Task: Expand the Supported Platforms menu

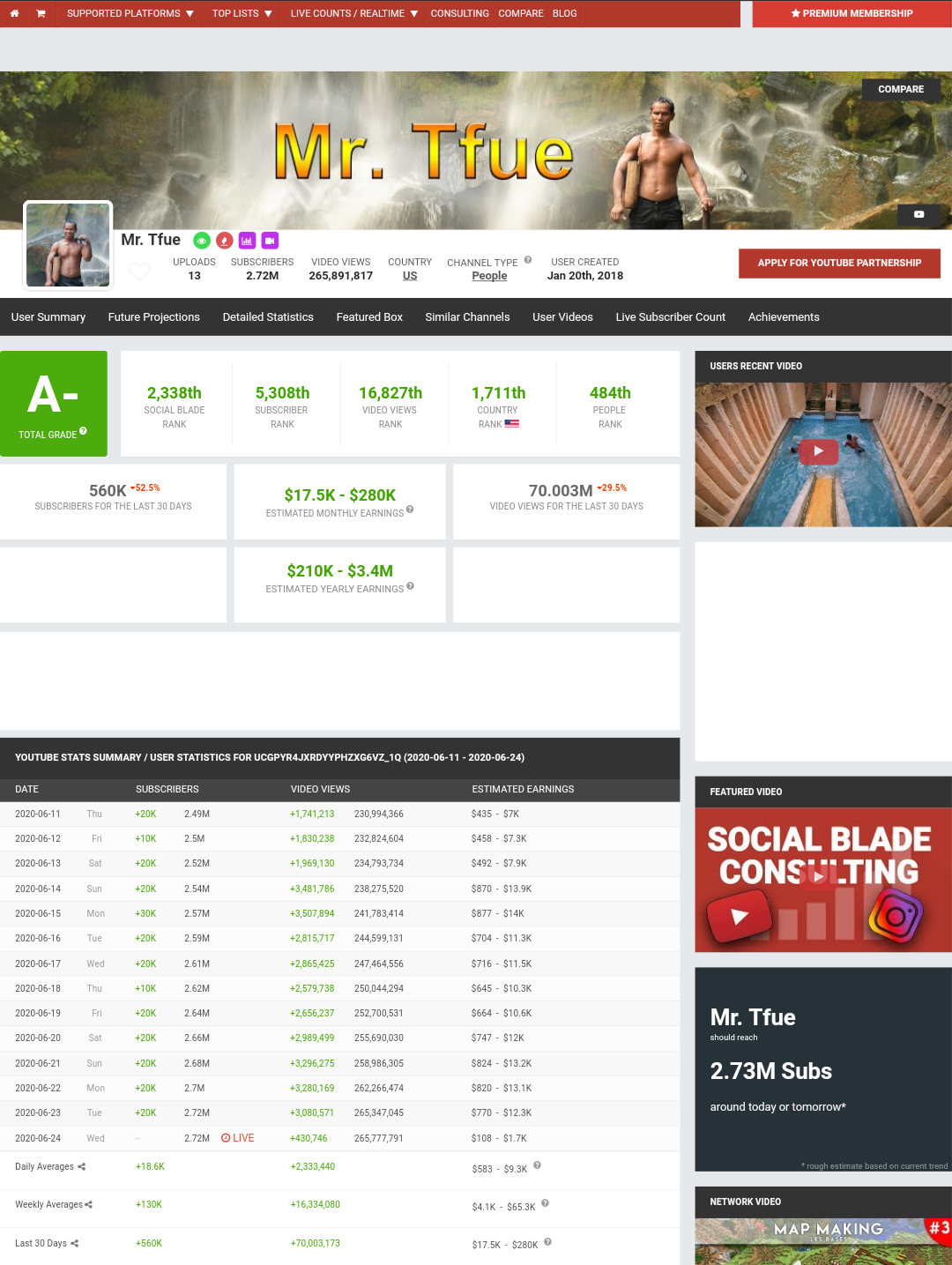Action: [130, 13]
